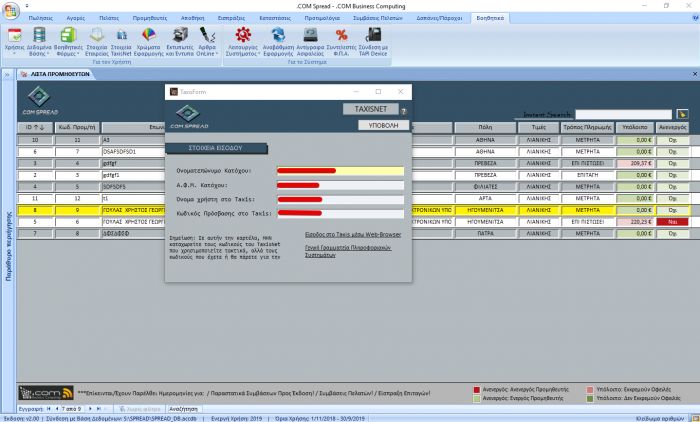
Task: Go to last record in navigator
Action: coord(99,409)
